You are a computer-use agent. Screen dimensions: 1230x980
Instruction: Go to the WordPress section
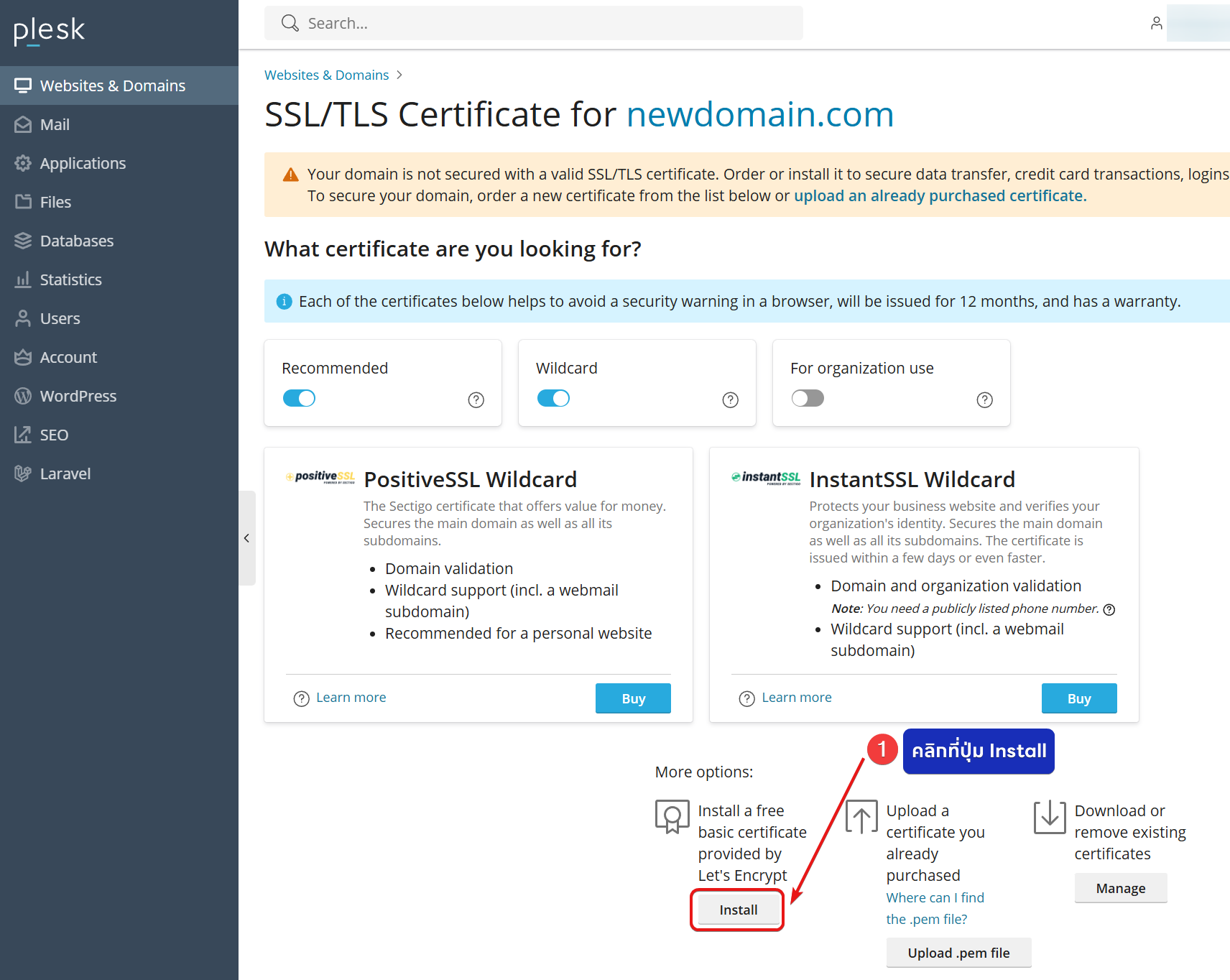click(78, 396)
